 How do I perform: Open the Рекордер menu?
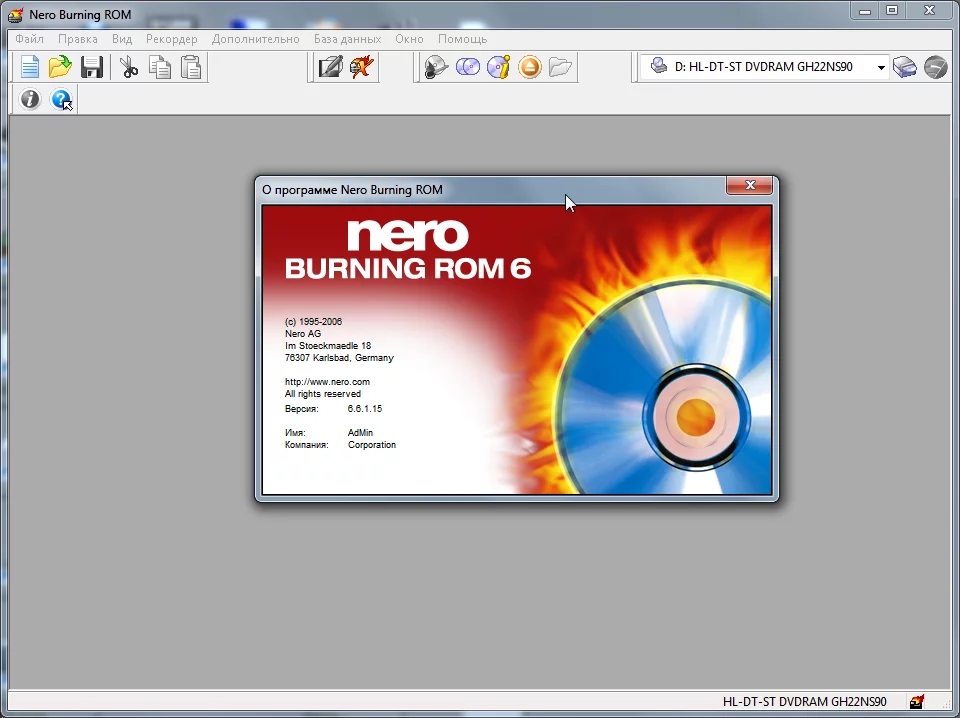coord(171,39)
